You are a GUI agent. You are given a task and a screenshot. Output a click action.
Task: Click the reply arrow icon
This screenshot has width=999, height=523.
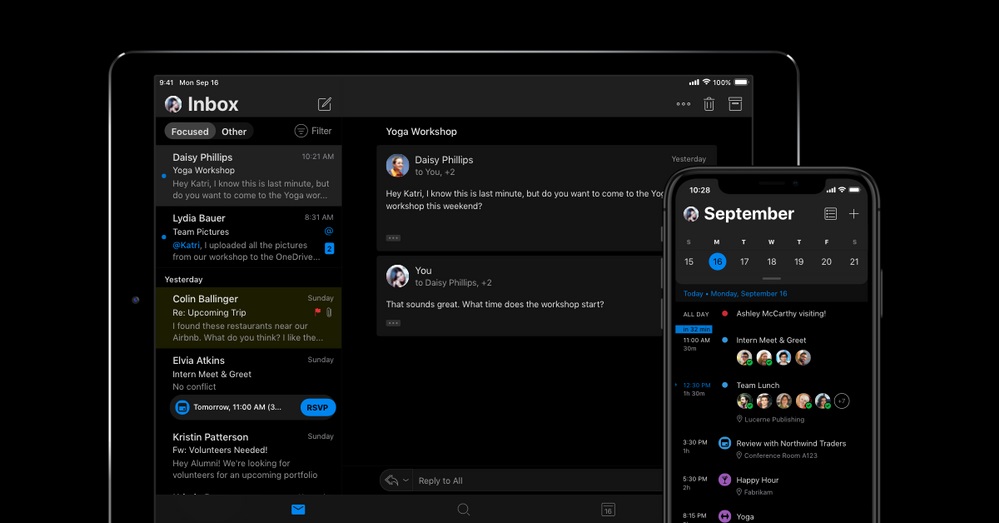coord(391,480)
